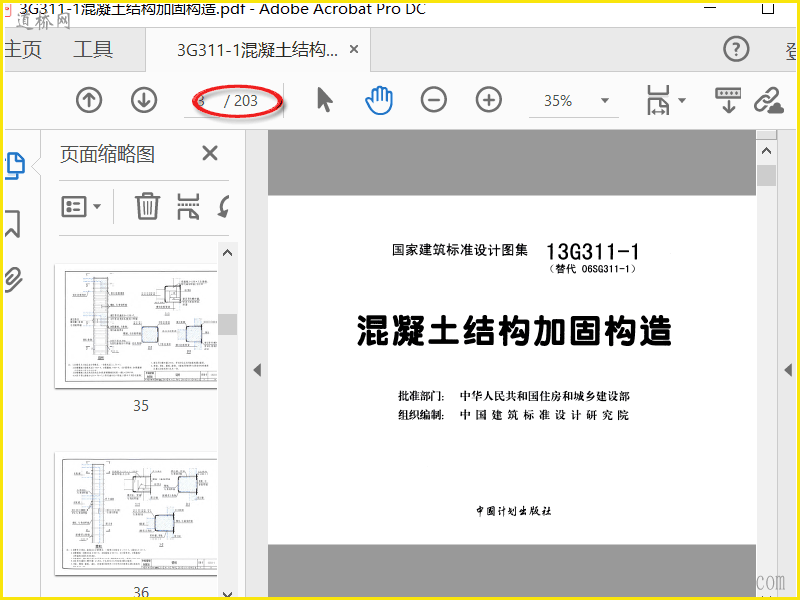The height and width of the screenshot is (600, 800).
Task: Switch to the 主页 tab
Action: pos(23,49)
